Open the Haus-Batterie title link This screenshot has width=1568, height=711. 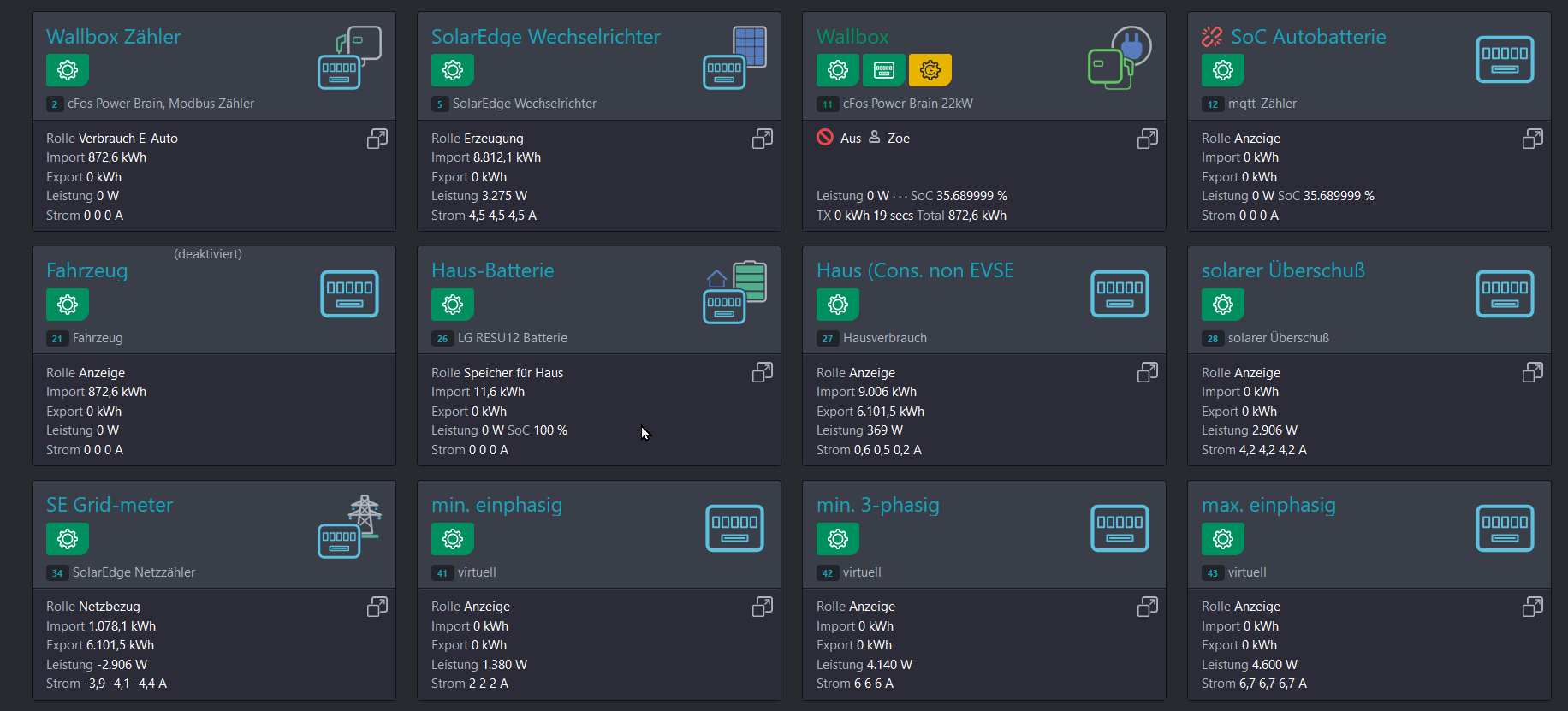tap(493, 270)
